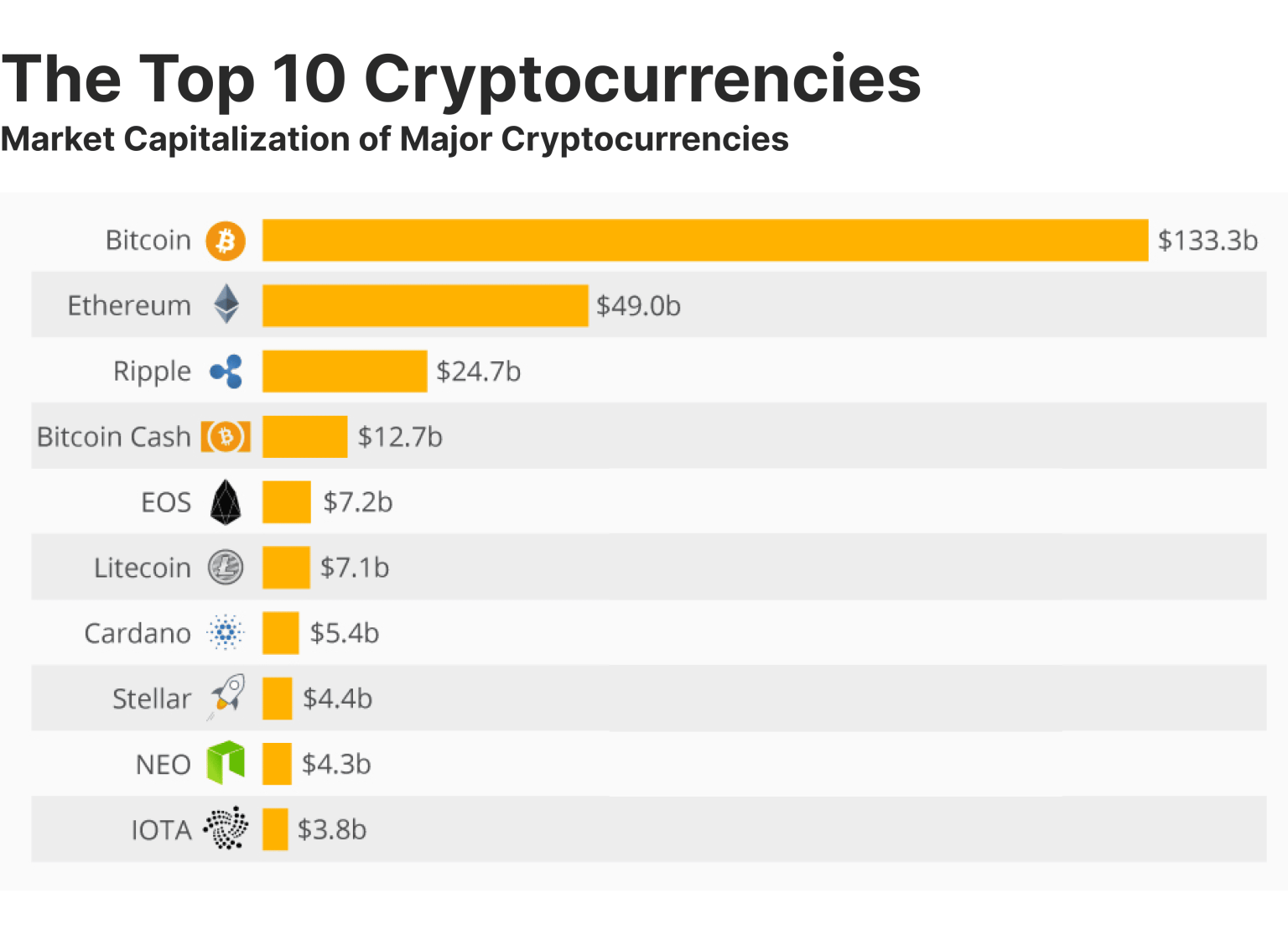Screen dimensions: 1288x945
Task: Click the Cardano dotted logo icon
Action: tap(226, 633)
